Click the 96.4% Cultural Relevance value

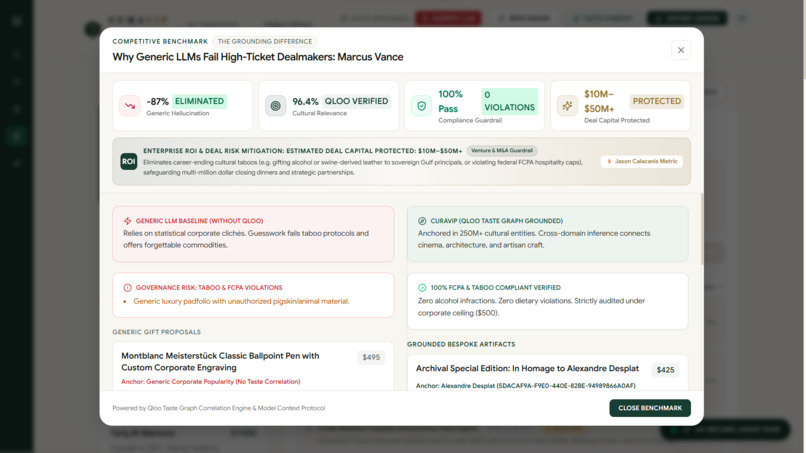pos(305,102)
